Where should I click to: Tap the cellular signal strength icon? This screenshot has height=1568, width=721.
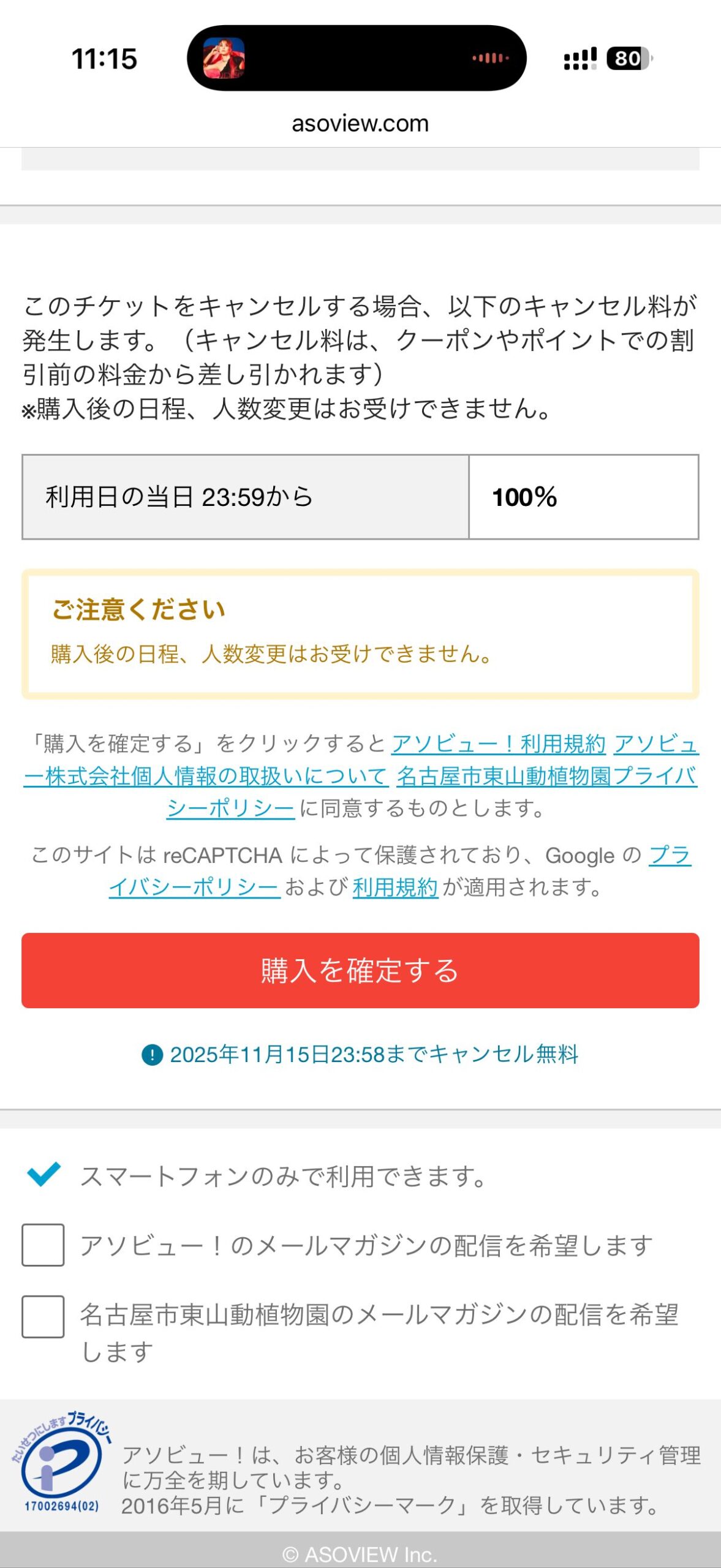click(579, 59)
